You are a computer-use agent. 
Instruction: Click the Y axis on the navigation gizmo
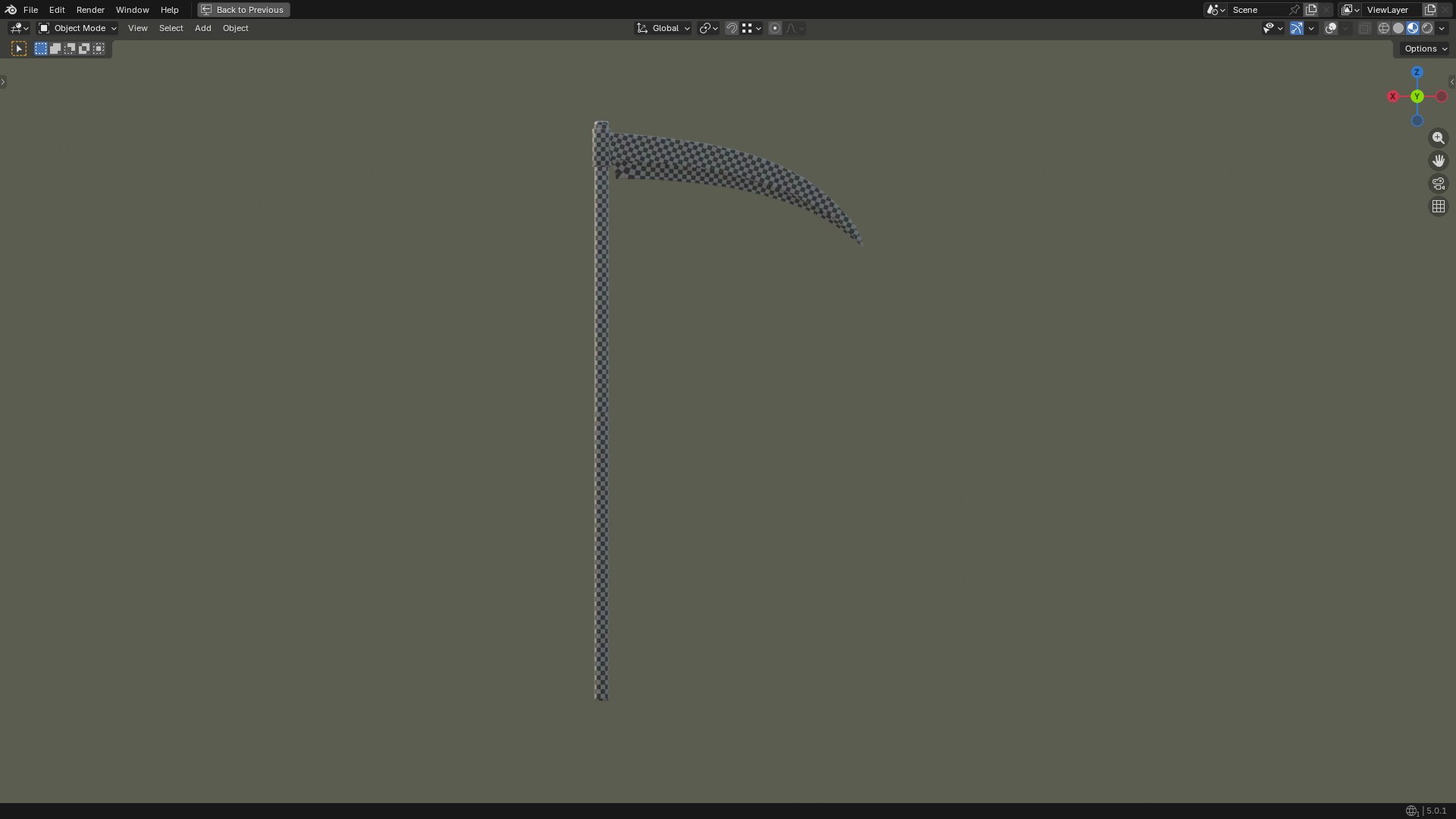[1417, 96]
